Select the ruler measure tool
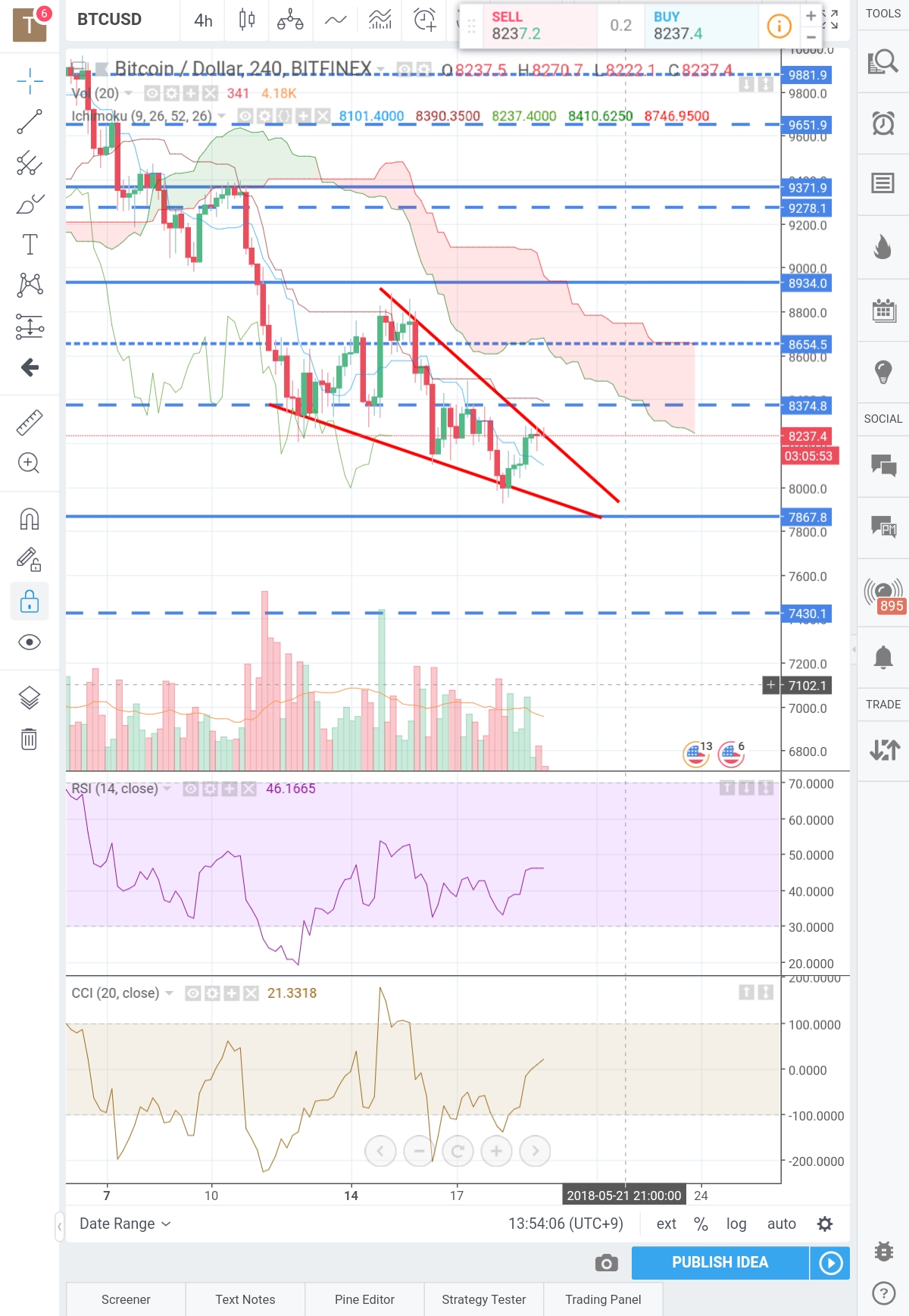This screenshot has height=1316, width=909. click(30, 423)
